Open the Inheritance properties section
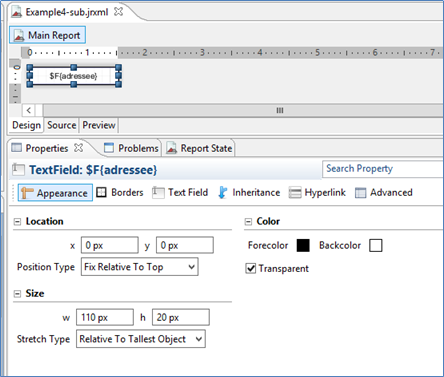Viewport: 444px width, 377px height. [x=249, y=193]
